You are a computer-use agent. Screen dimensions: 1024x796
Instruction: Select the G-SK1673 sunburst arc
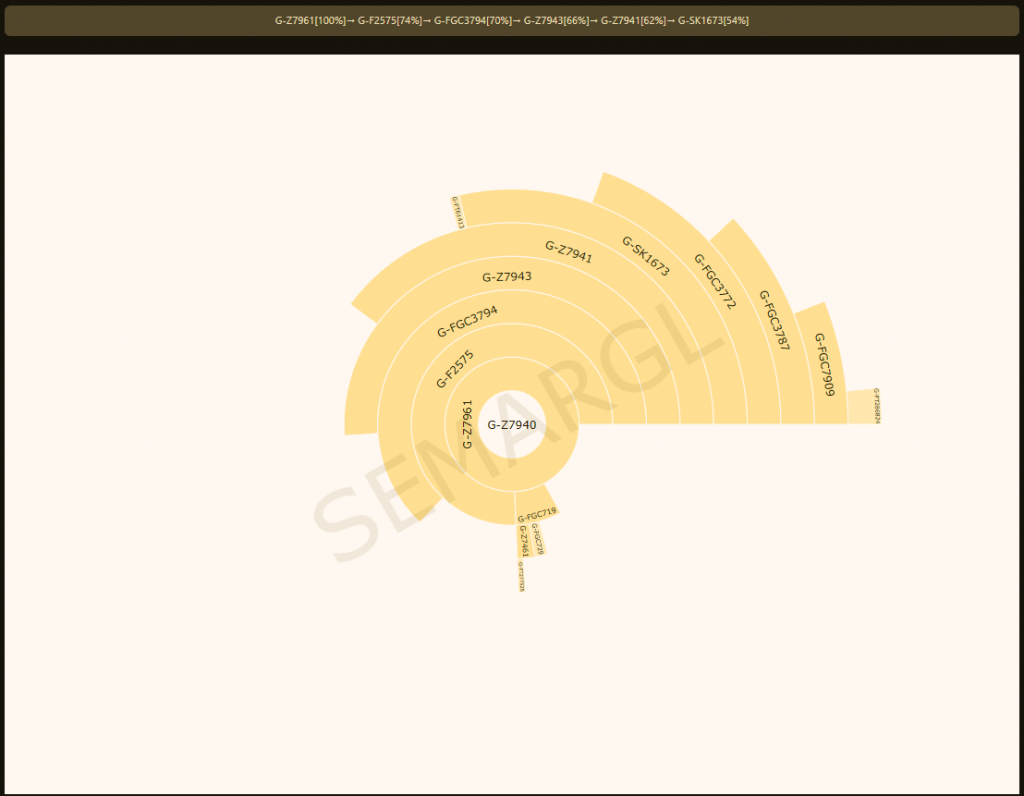point(645,255)
